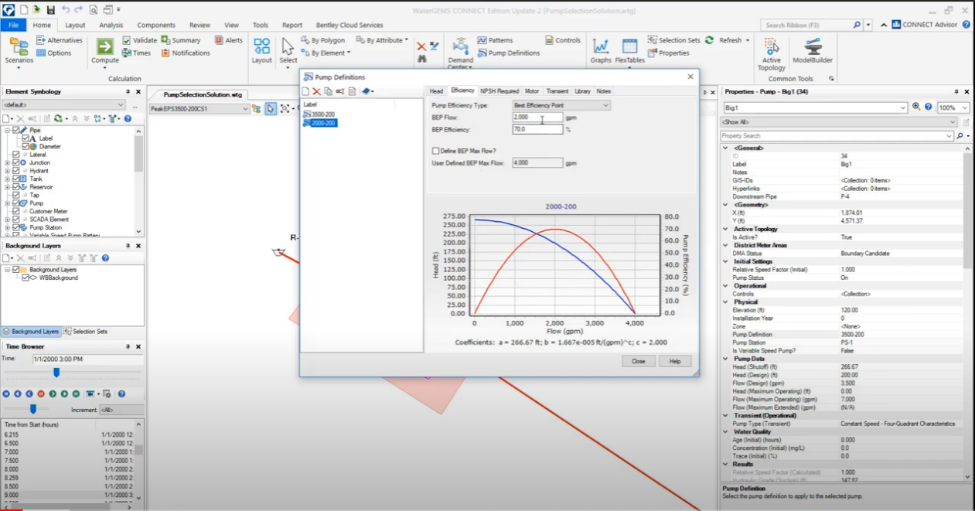Collapse the General properties section
This screenshot has height=511, width=975.
point(726,148)
